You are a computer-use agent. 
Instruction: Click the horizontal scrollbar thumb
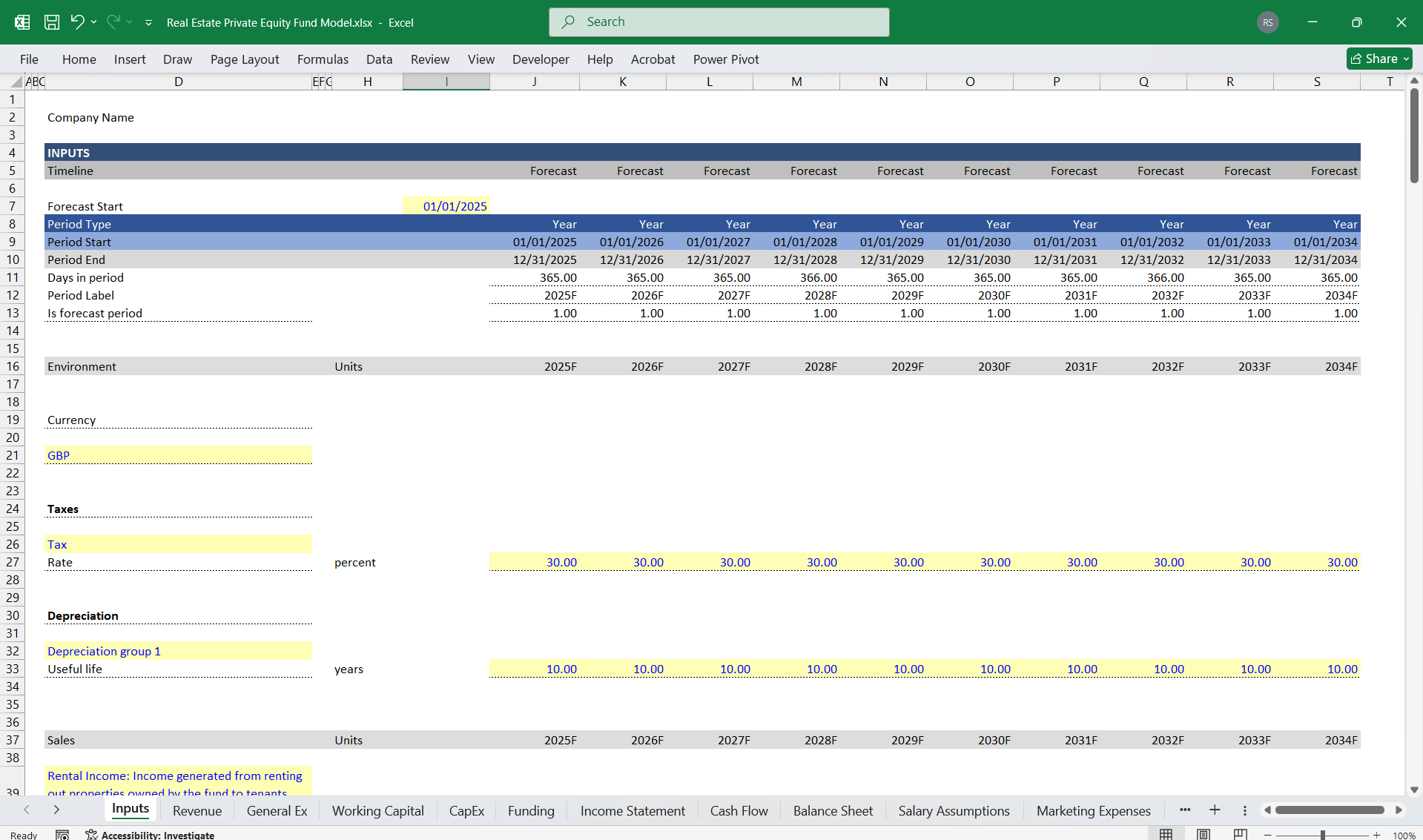pos(1330,810)
